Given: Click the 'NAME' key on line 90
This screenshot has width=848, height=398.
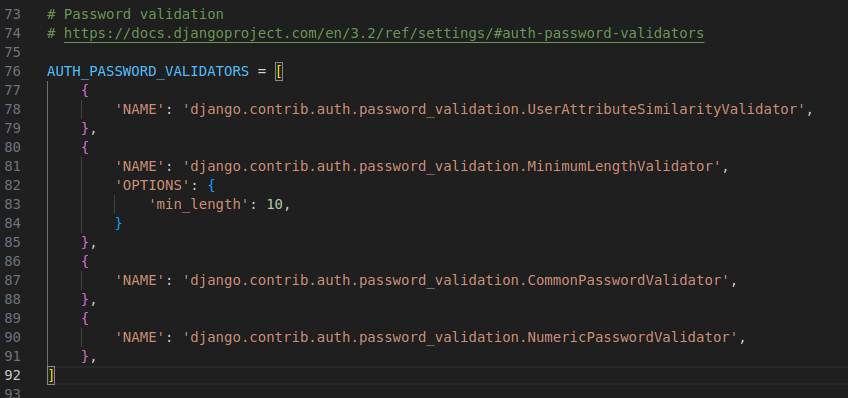Looking at the screenshot, I should (140, 337).
